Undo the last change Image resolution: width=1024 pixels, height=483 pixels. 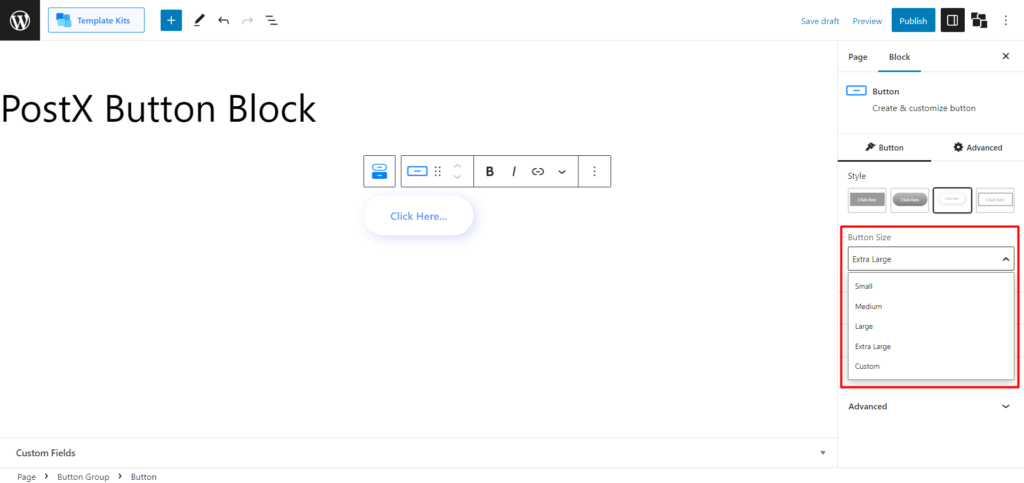point(223,21)
